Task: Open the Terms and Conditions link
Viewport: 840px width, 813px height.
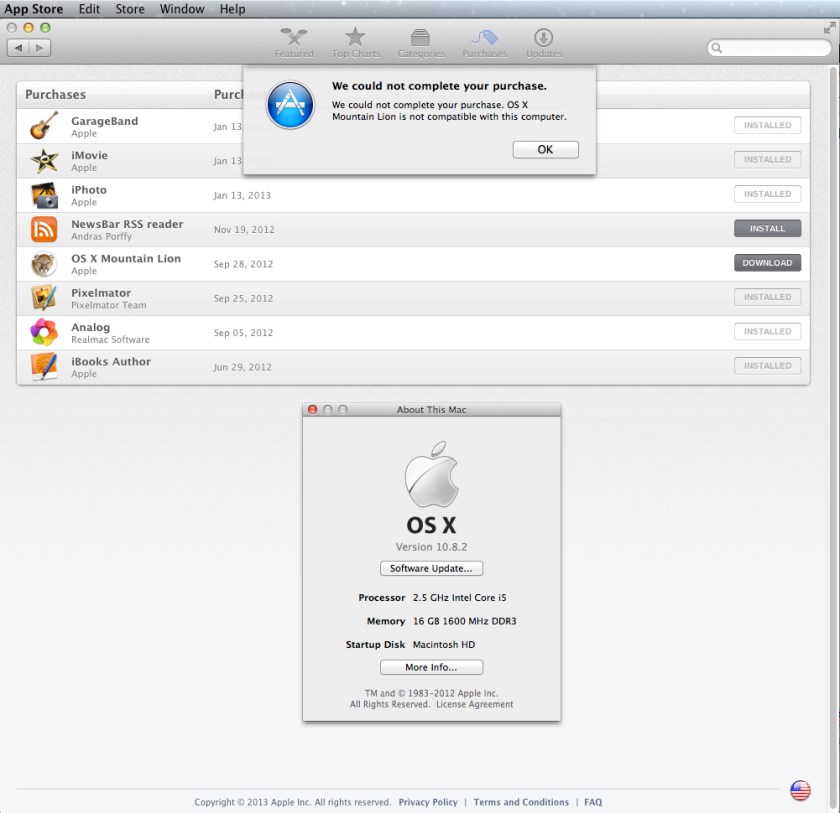Action: pyautogui.click(x=521, y=802)
